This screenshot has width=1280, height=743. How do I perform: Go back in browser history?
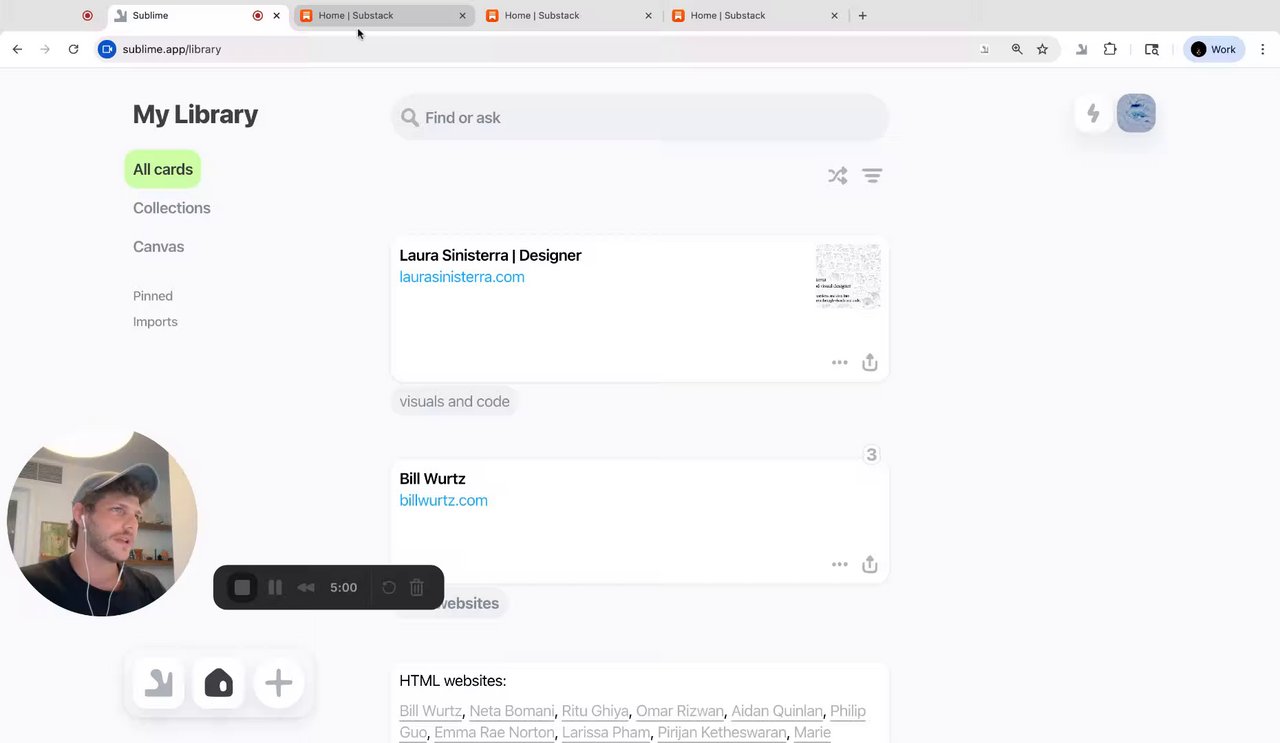pos(17,49)
